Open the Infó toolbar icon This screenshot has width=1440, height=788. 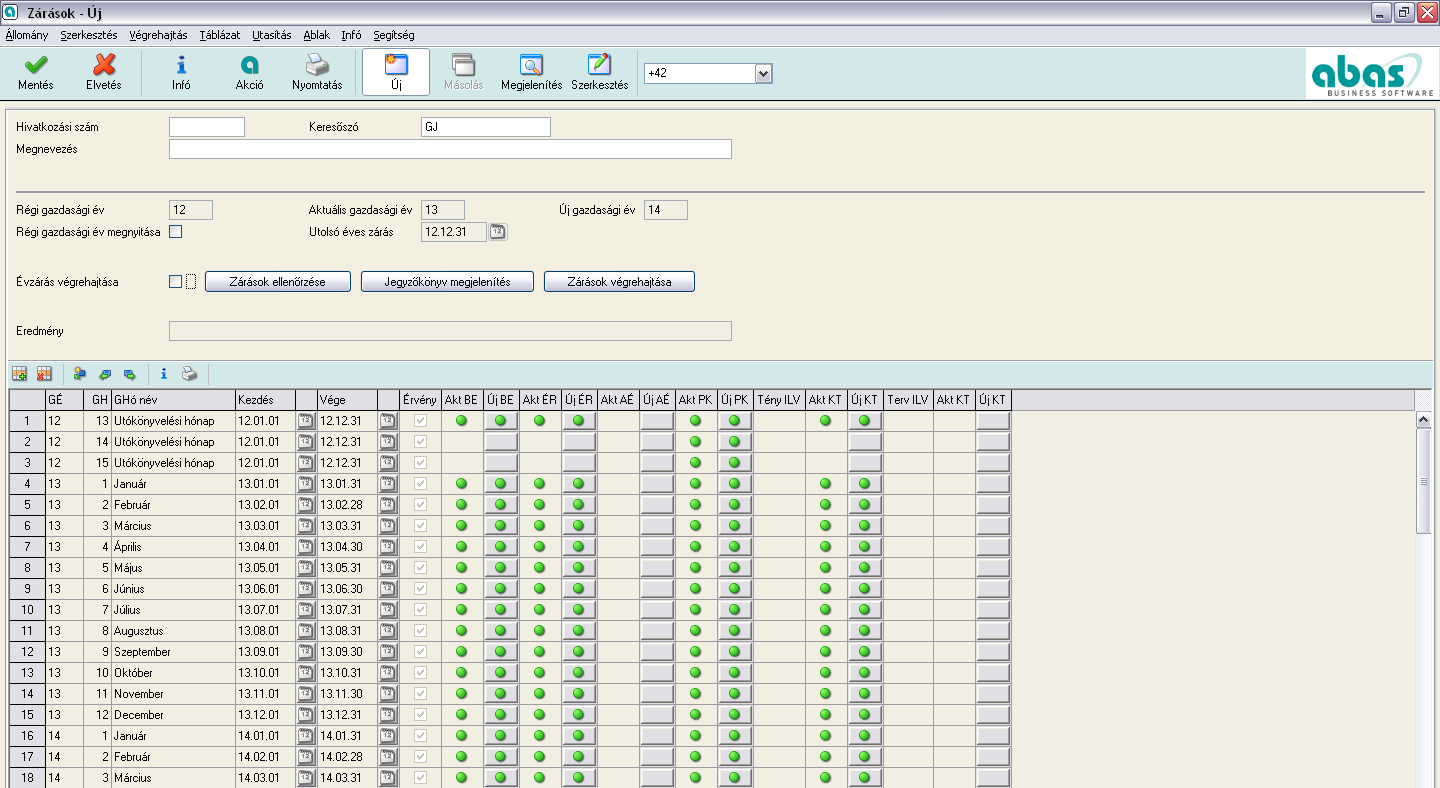point(181,65)
